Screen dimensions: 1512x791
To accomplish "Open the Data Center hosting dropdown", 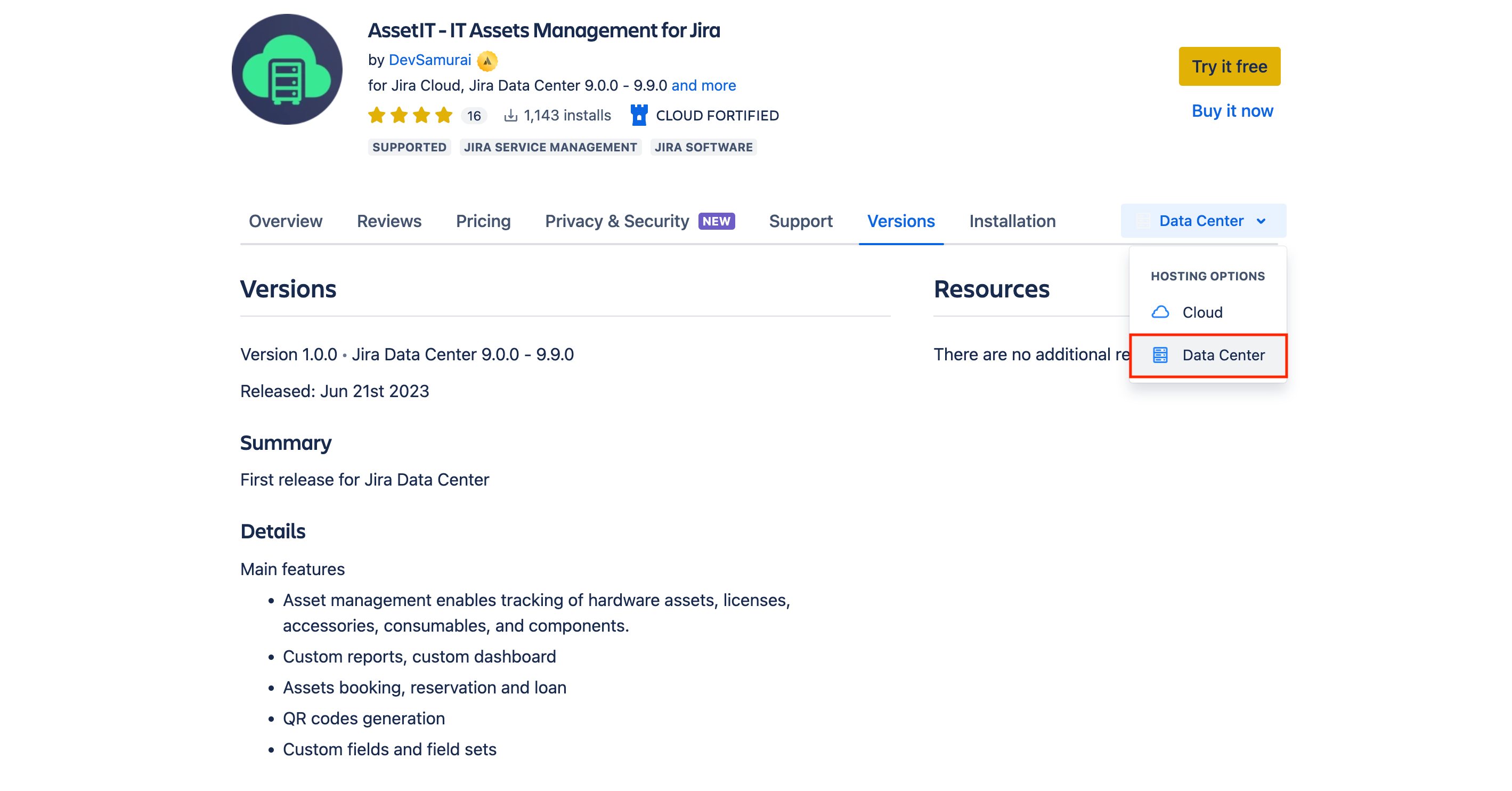I will (1204, 221).
